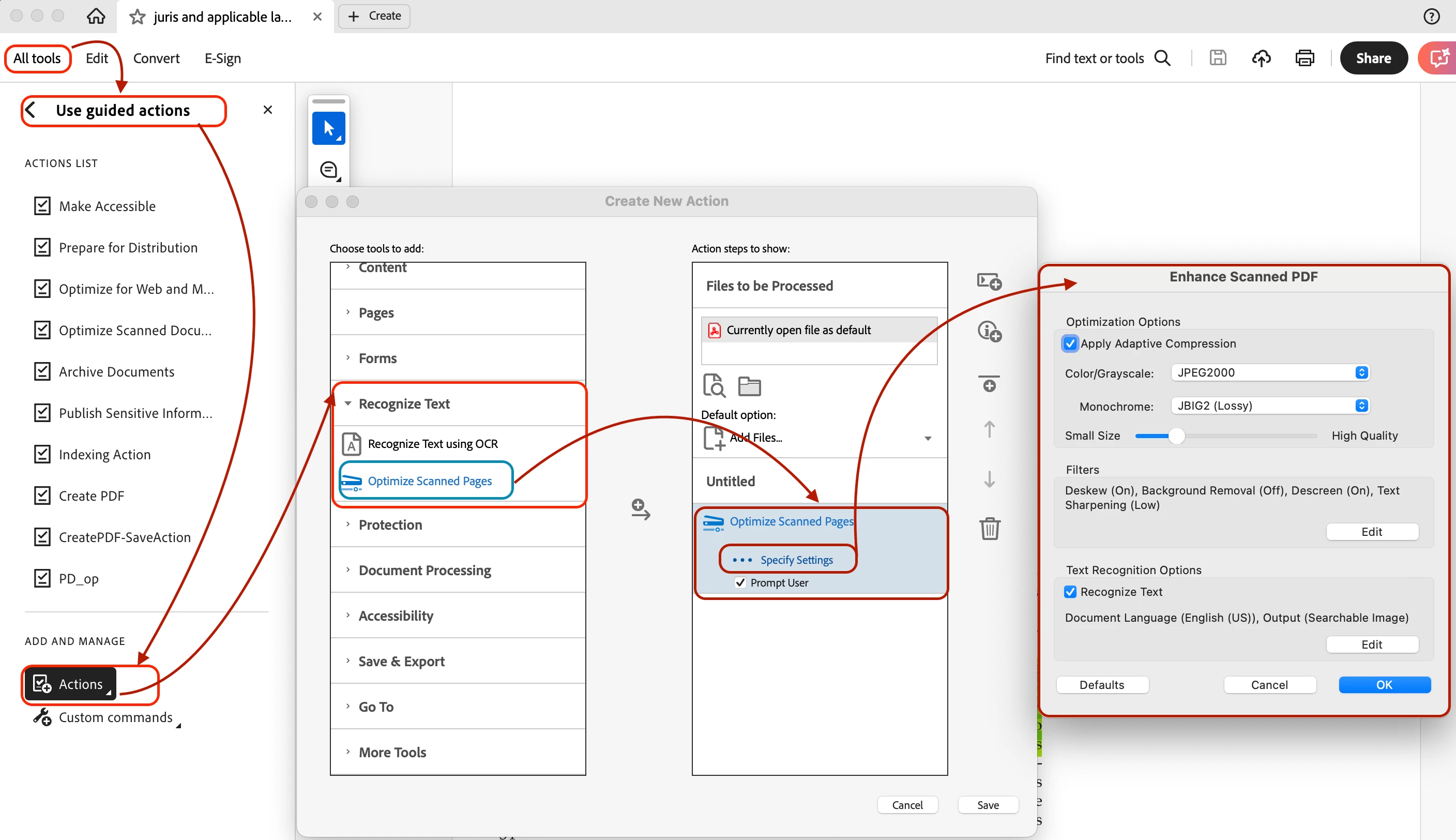
Task: Click the Specify Settings link
Action: point(796,560)
